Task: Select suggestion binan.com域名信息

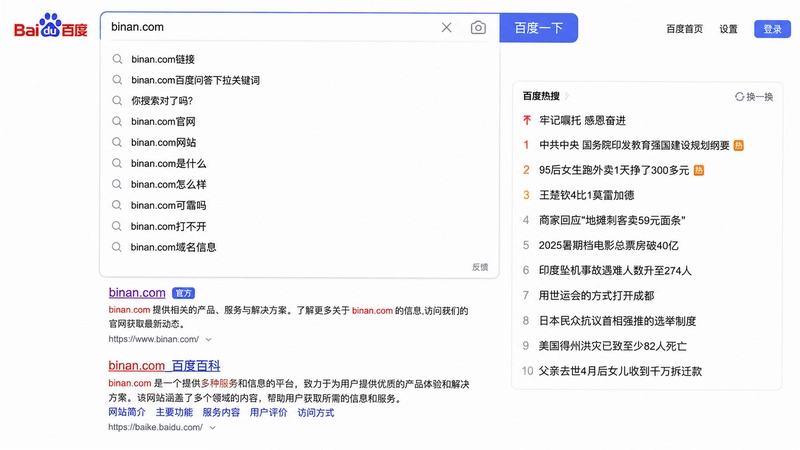Action: click(x=173, y=247)
